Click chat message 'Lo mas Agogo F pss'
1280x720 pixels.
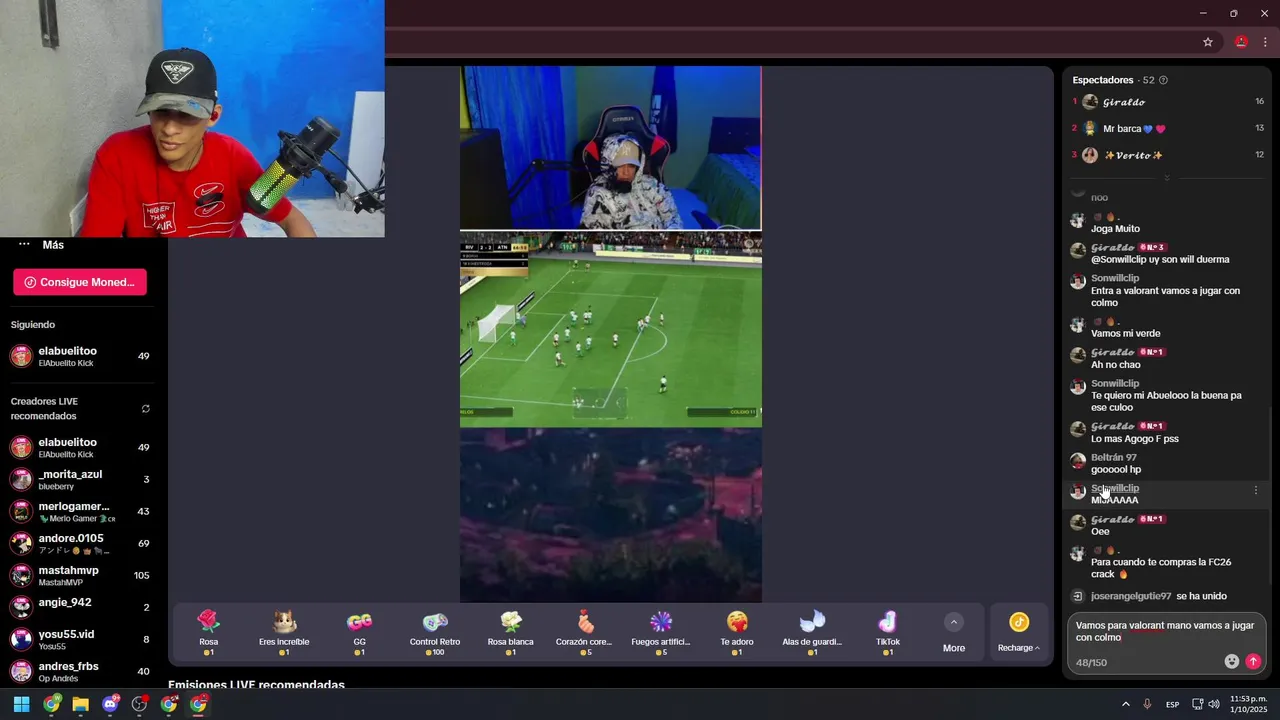point(1135,439)
